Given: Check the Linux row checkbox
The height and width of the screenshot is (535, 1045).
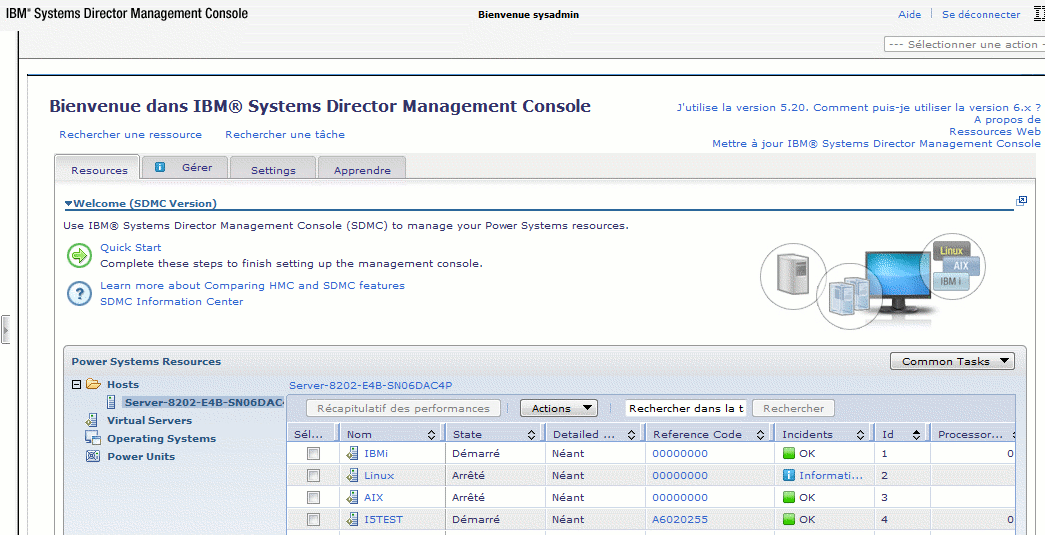Looking at the screenshot, I should click(313, 476).
